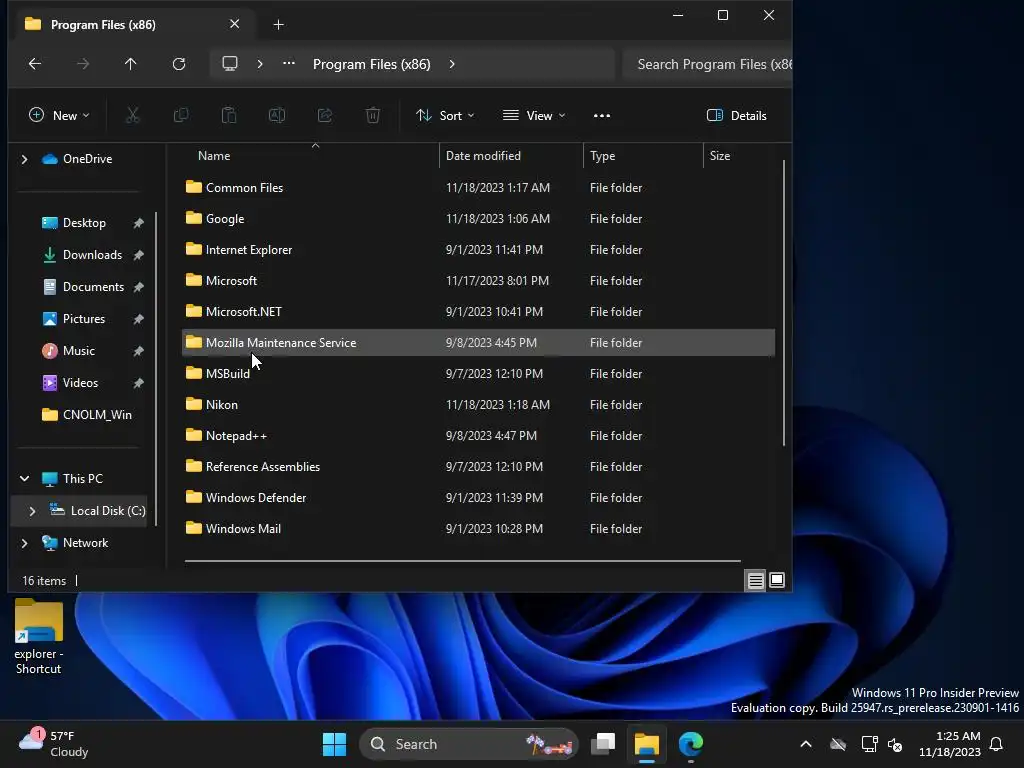Click the Cut scissors icon

pyautogui.click(x=133, y=116)
